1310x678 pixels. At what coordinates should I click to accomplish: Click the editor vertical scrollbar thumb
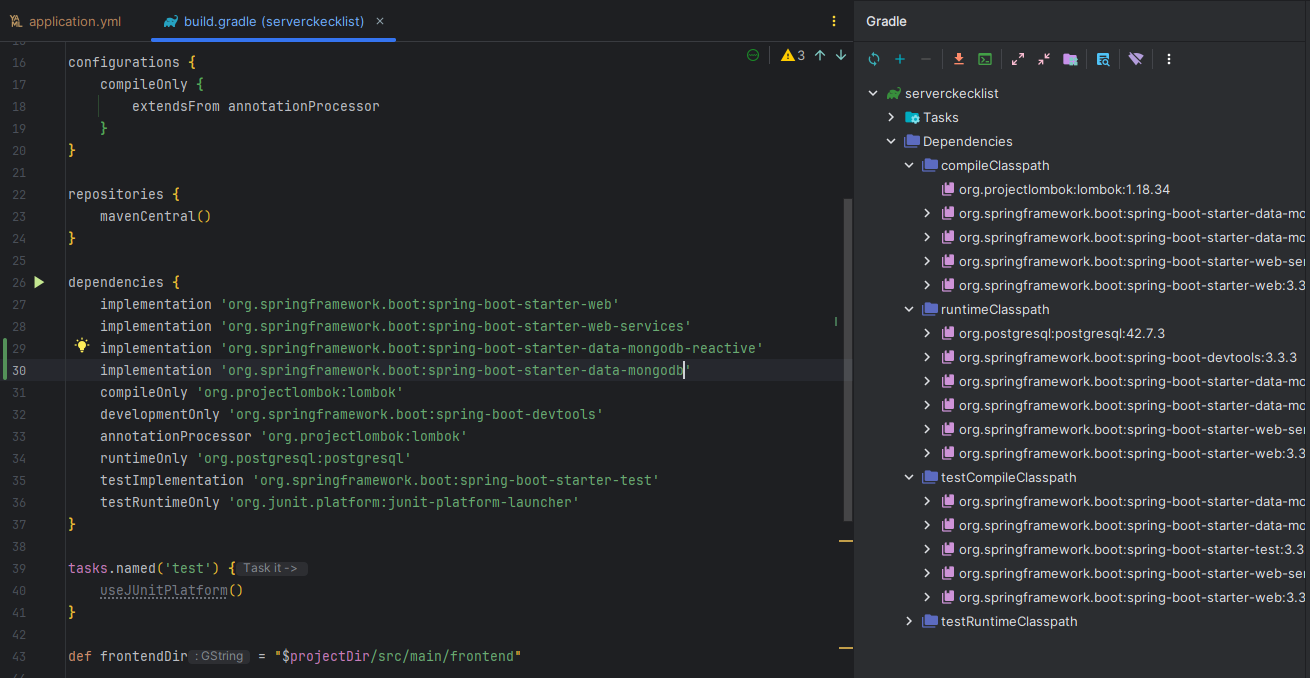click(848, 360)
